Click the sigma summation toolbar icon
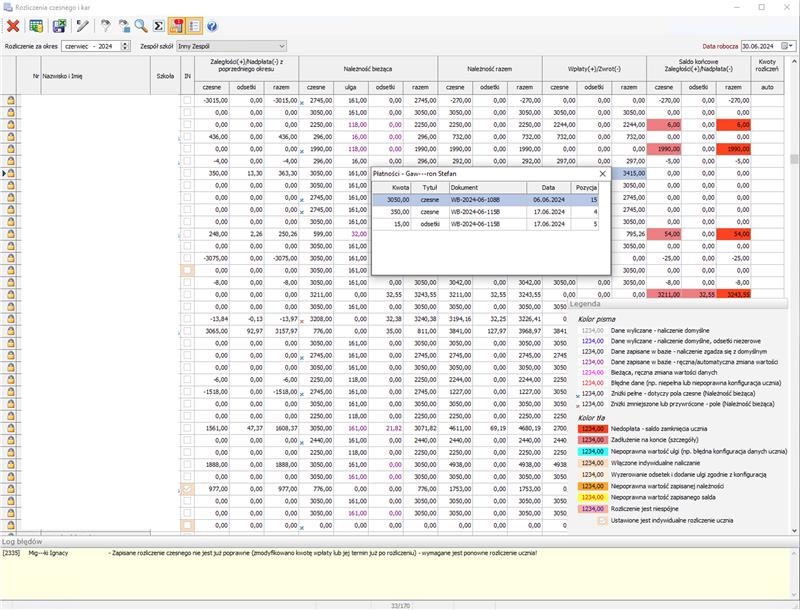This screenshot has height=610, width=800. pos(157,25)
